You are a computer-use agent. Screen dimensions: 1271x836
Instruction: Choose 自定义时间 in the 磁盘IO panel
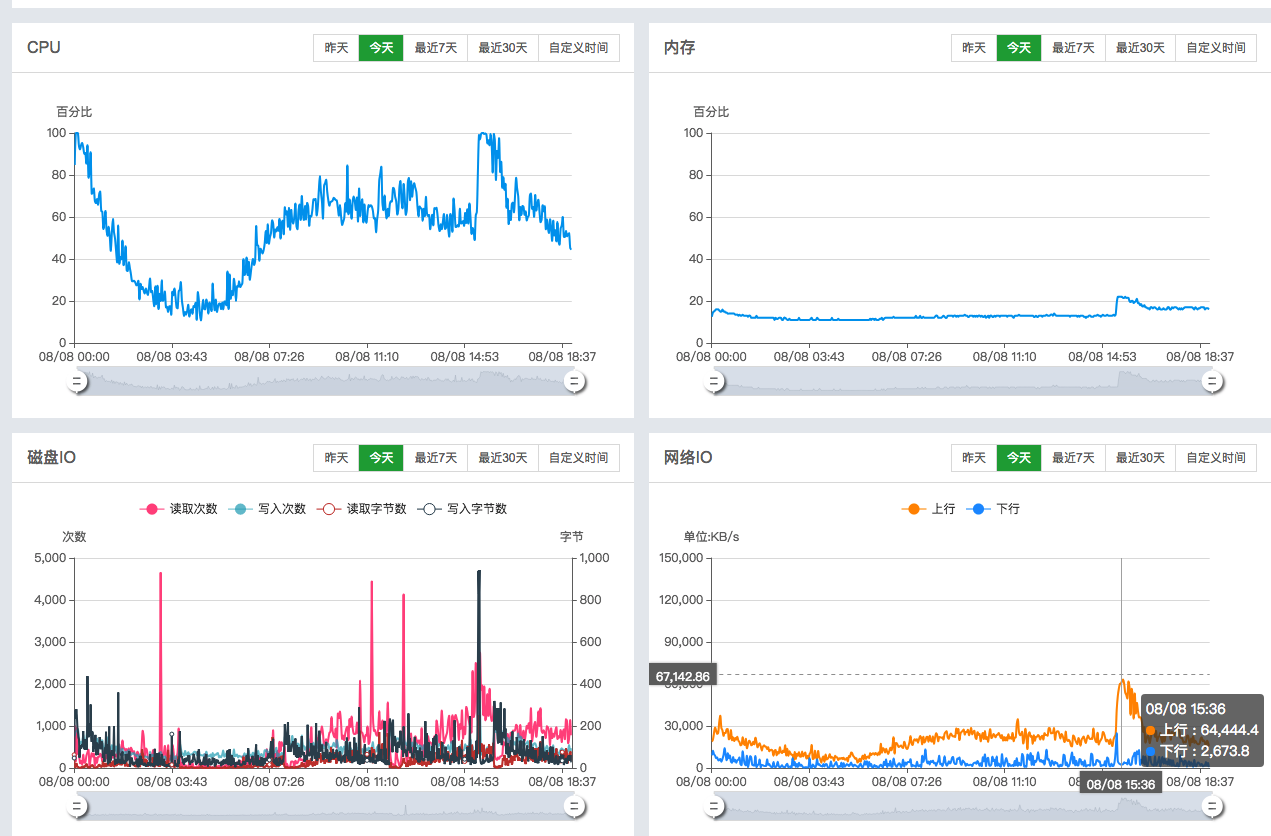point(578,458)
